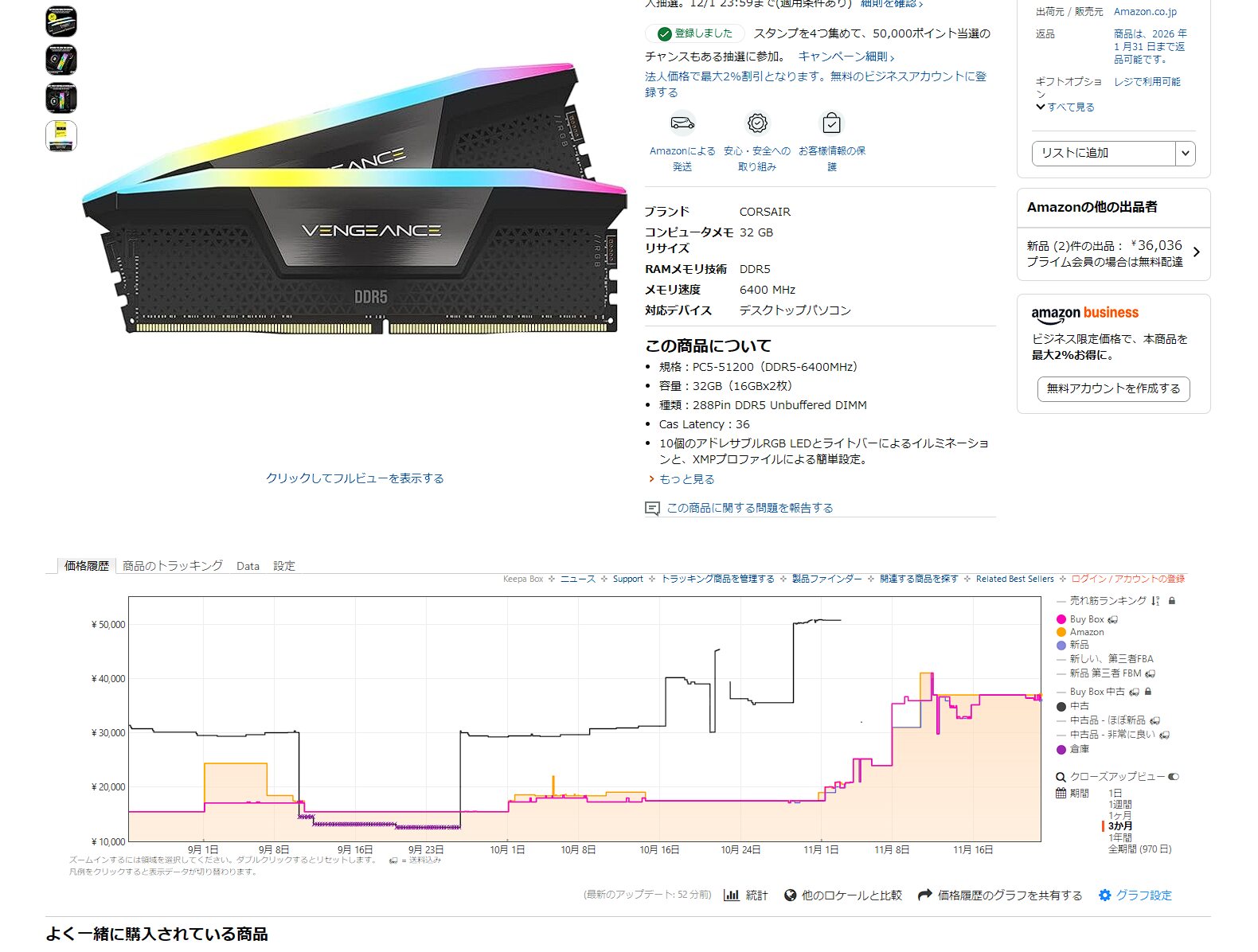Click the customer information protection icon
This screenshot has height=952, width=1258.
[x=831, y=123]
